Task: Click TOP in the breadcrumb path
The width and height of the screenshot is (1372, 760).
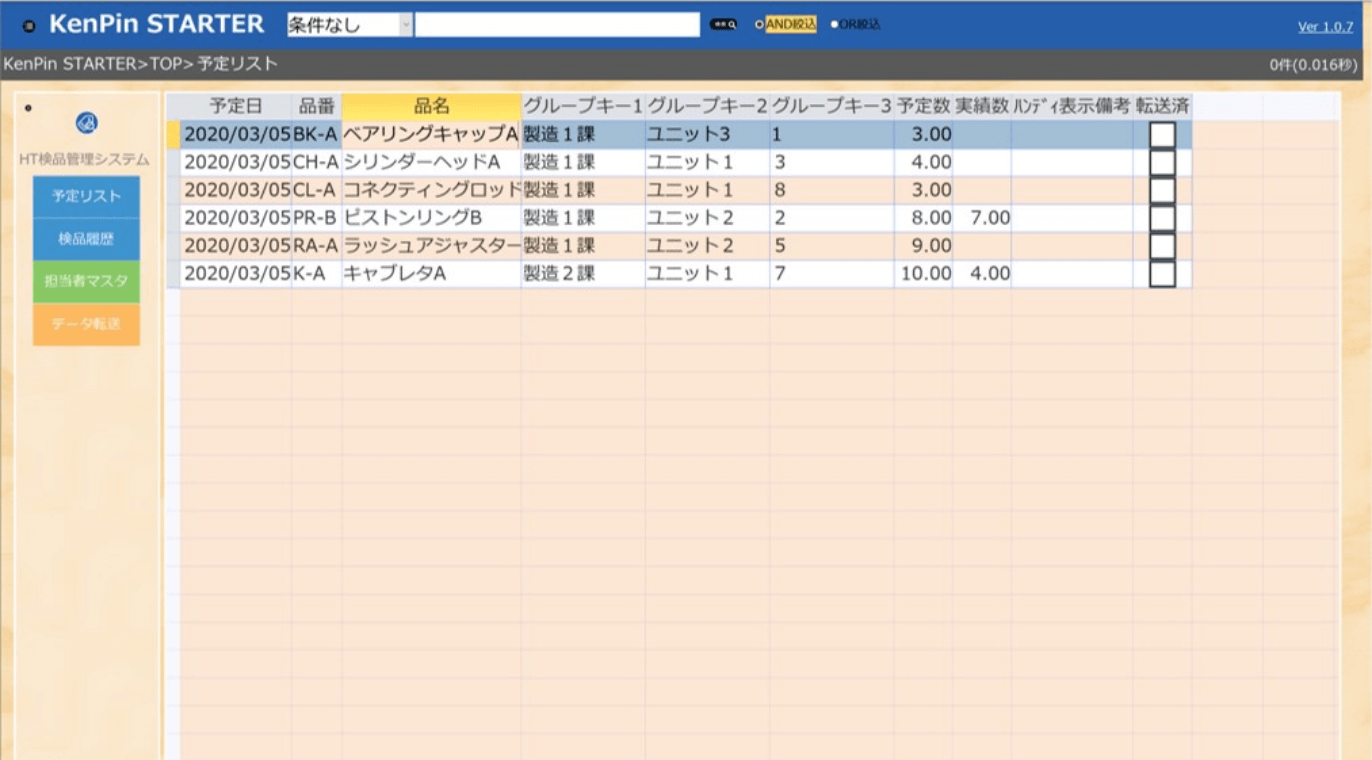Action: pos(165,65)
